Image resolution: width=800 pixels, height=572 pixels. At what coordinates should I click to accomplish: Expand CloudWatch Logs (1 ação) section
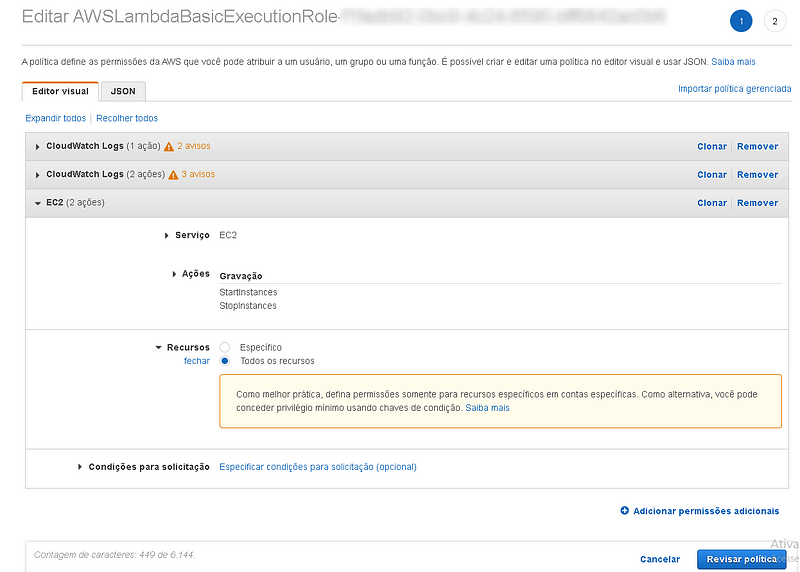pos(37,147)
